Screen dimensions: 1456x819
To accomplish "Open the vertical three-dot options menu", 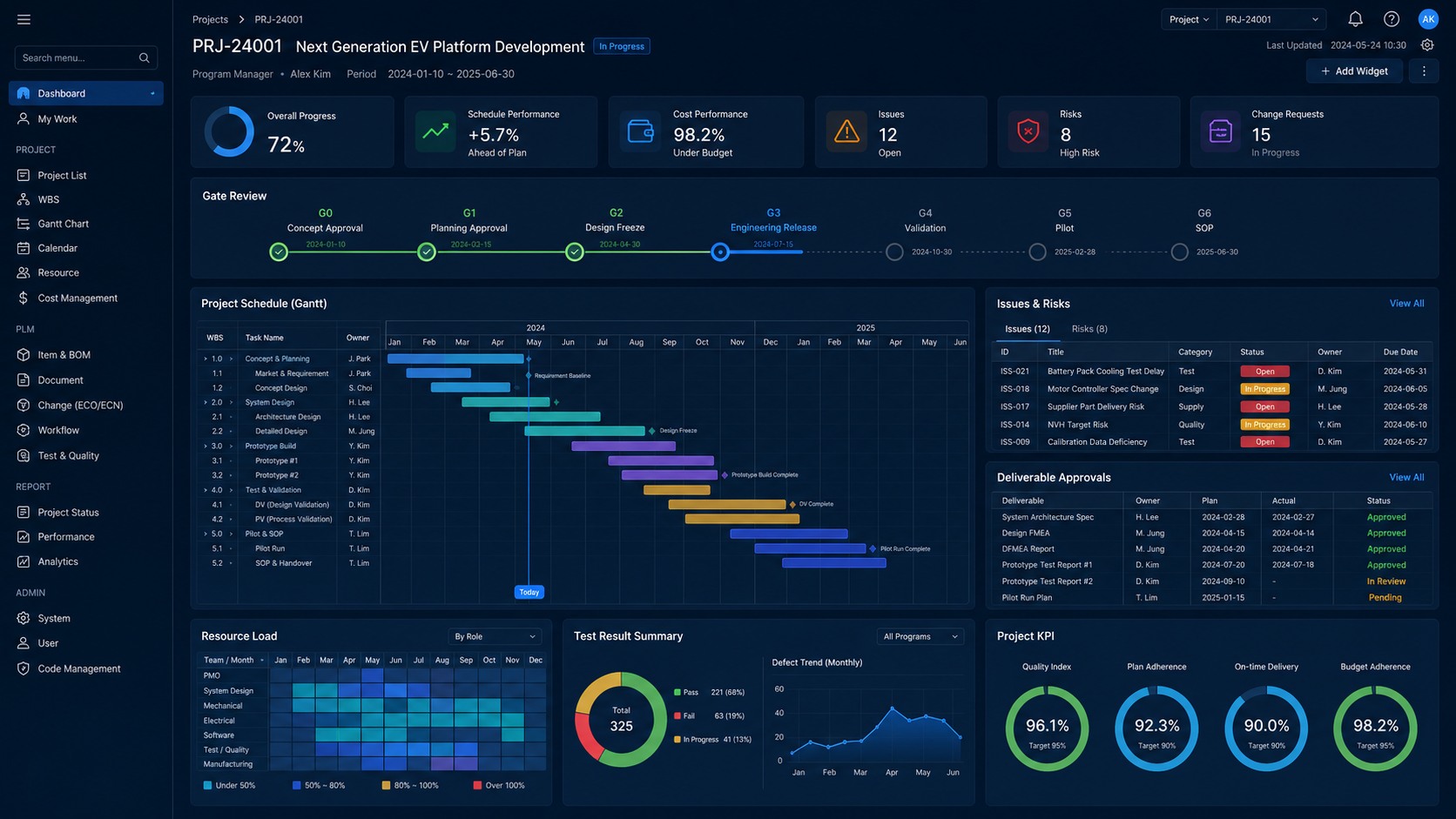I will click(1424, 71).
